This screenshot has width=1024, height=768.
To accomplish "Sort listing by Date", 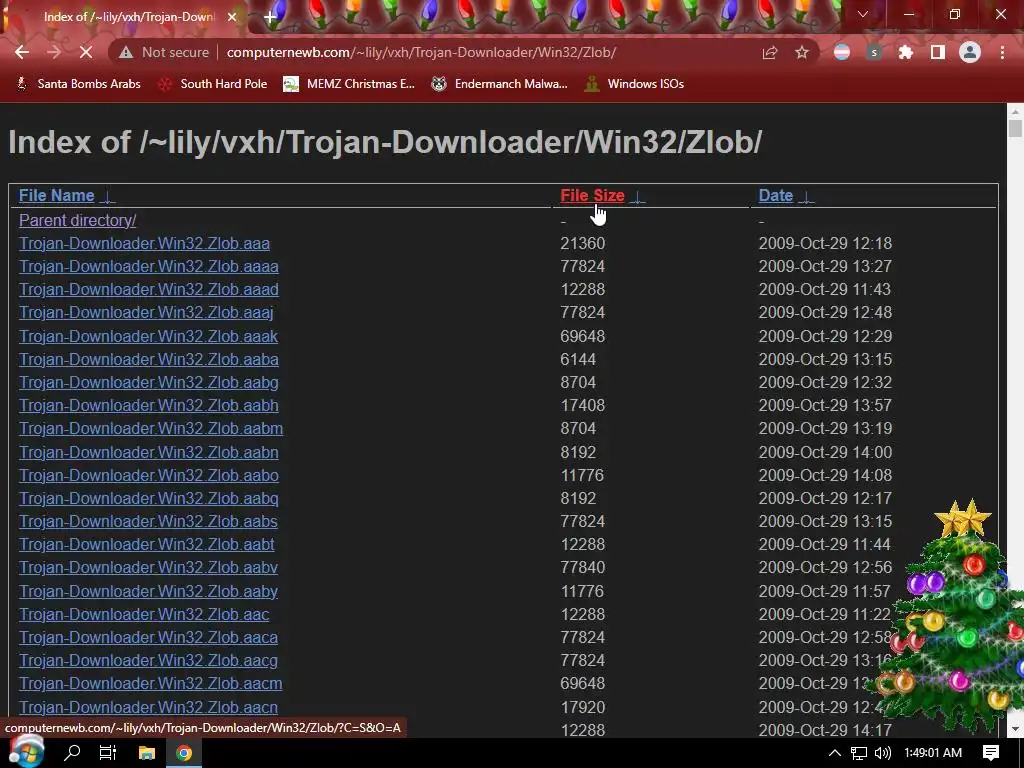I will coord(776,195).
